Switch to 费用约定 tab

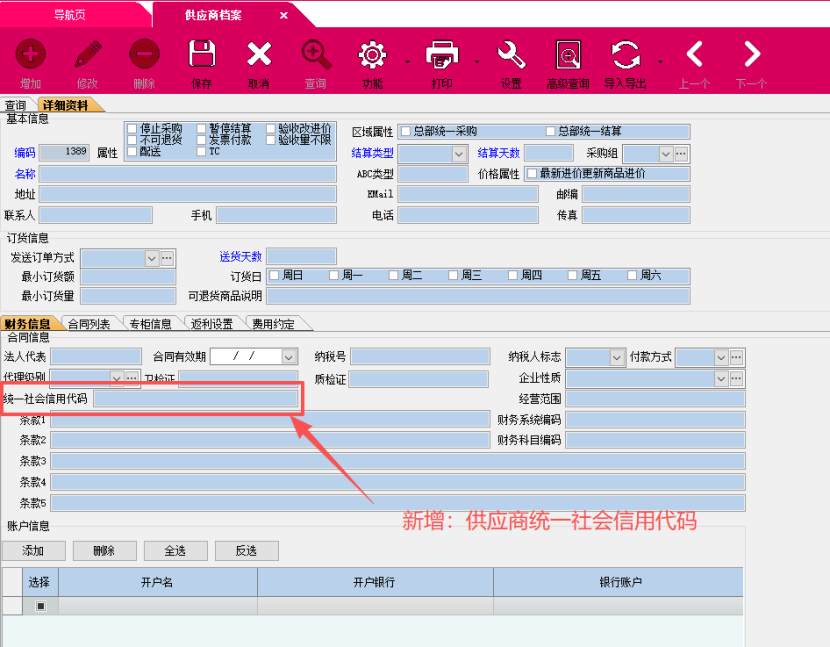coord(273,324)
